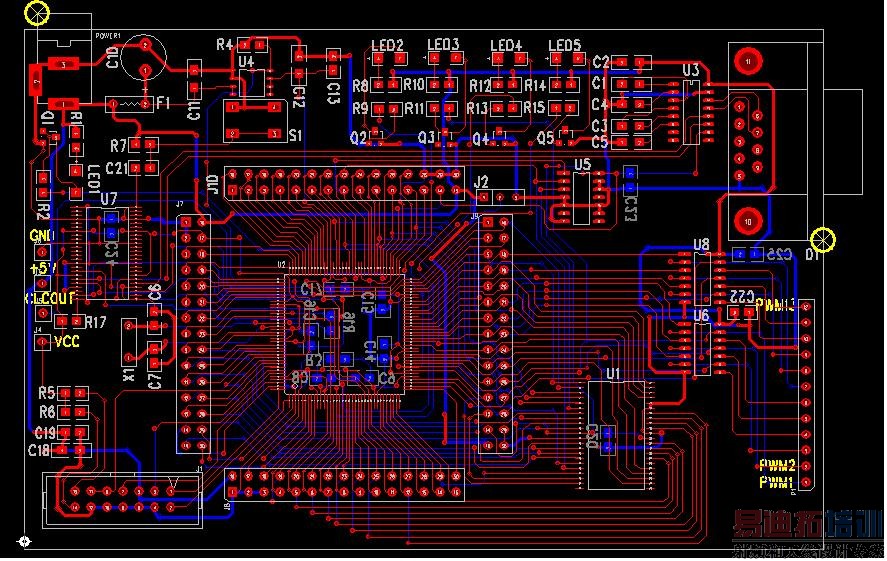The height and width of the screenshot is (561, 887).
Task: Select the U7 designator label
Action: (x=109, y=198)
